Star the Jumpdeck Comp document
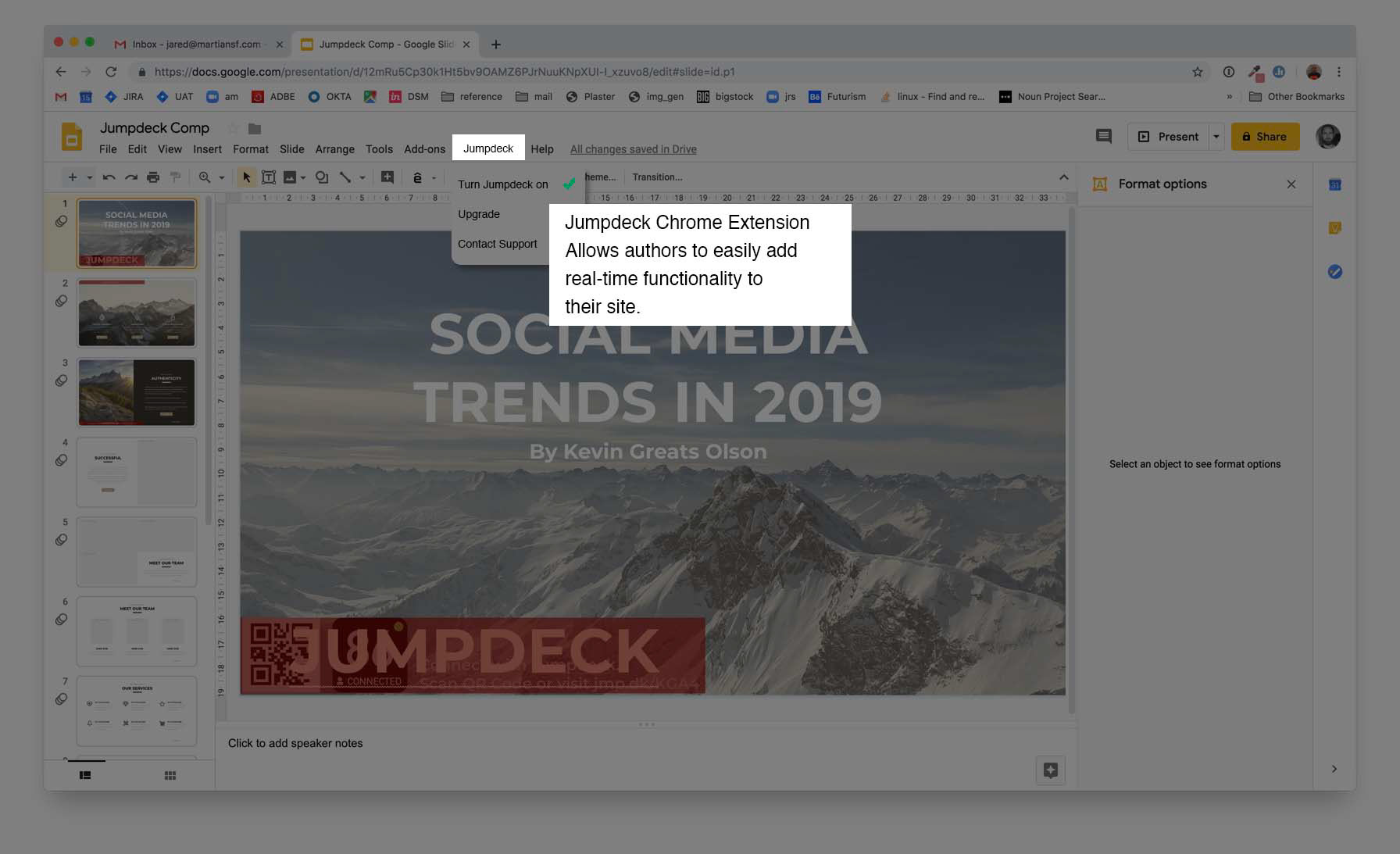The image size is (1400, 854). [x=233, y=128]
